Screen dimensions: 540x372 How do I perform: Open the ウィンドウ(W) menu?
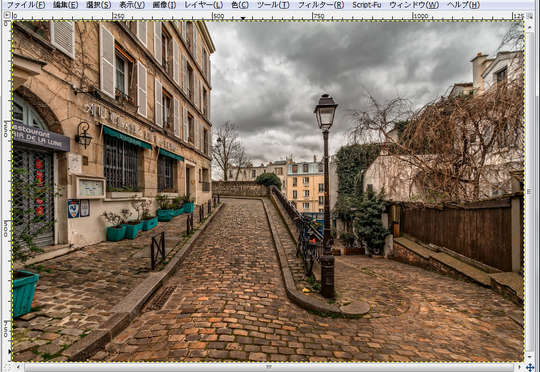(x=414, y=5)
